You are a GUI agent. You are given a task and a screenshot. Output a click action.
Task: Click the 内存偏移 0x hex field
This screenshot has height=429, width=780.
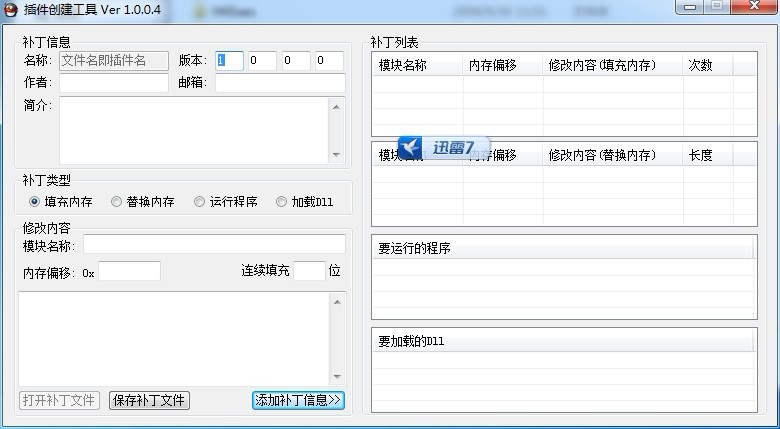[x=129, y=271]
